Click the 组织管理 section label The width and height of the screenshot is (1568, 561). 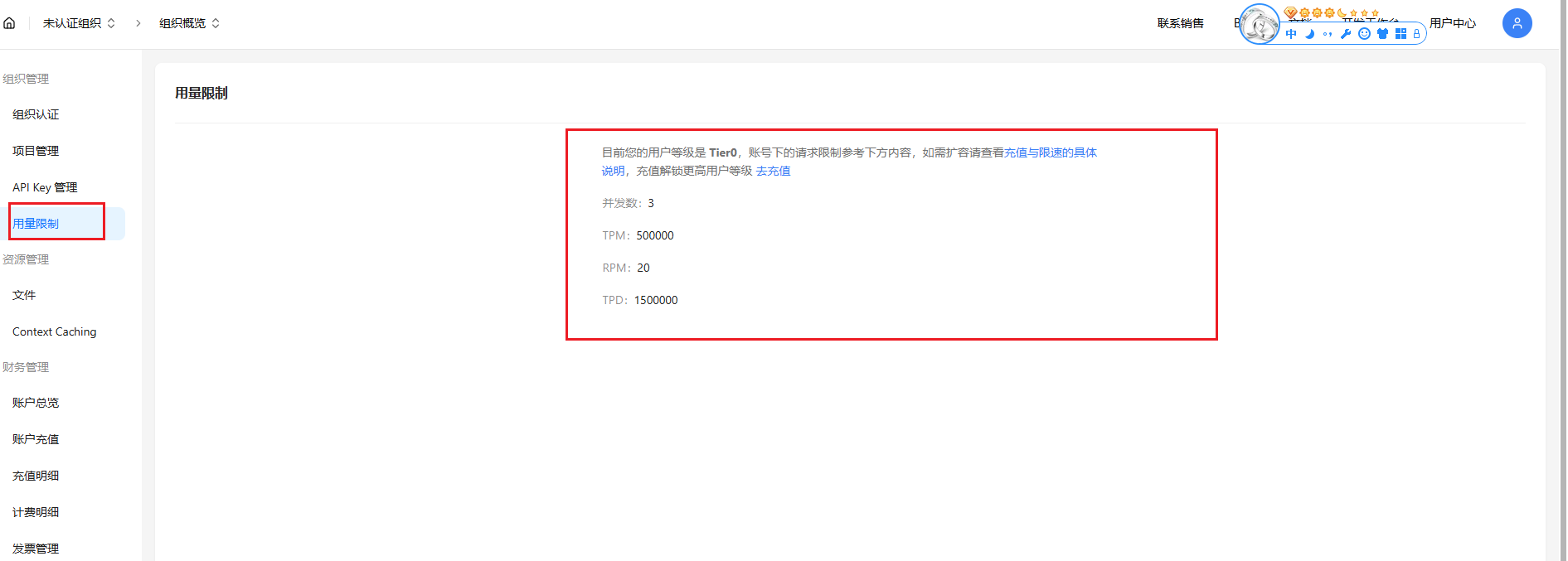[x=26, y=79]
